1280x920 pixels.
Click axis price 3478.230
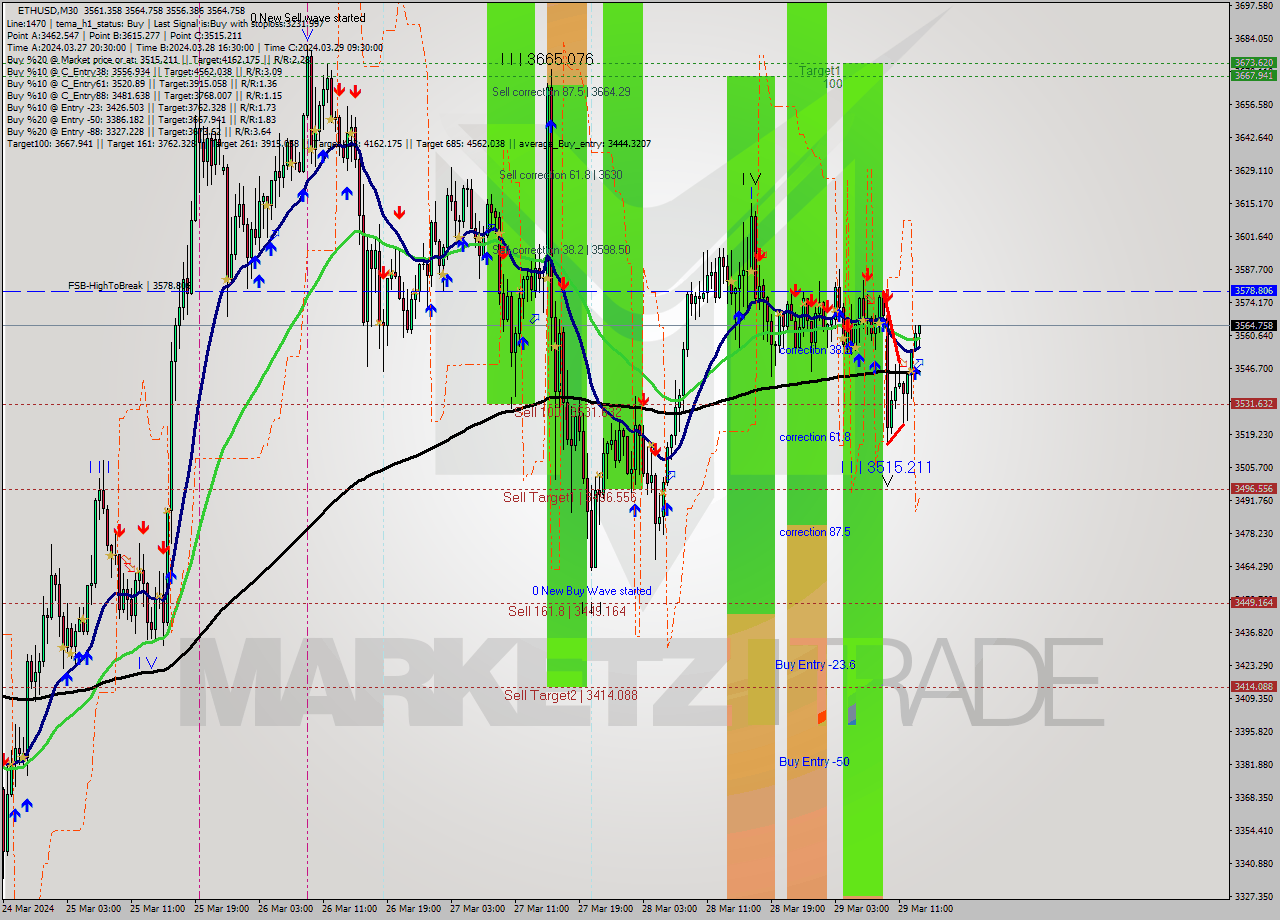[x=1253, y=534]
